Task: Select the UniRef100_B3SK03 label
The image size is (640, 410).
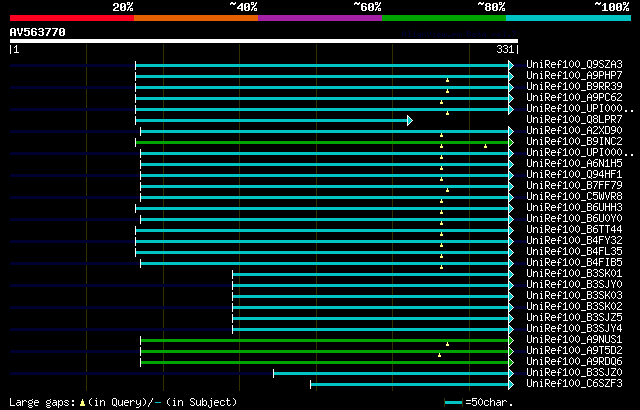Action: coord(574,296)
